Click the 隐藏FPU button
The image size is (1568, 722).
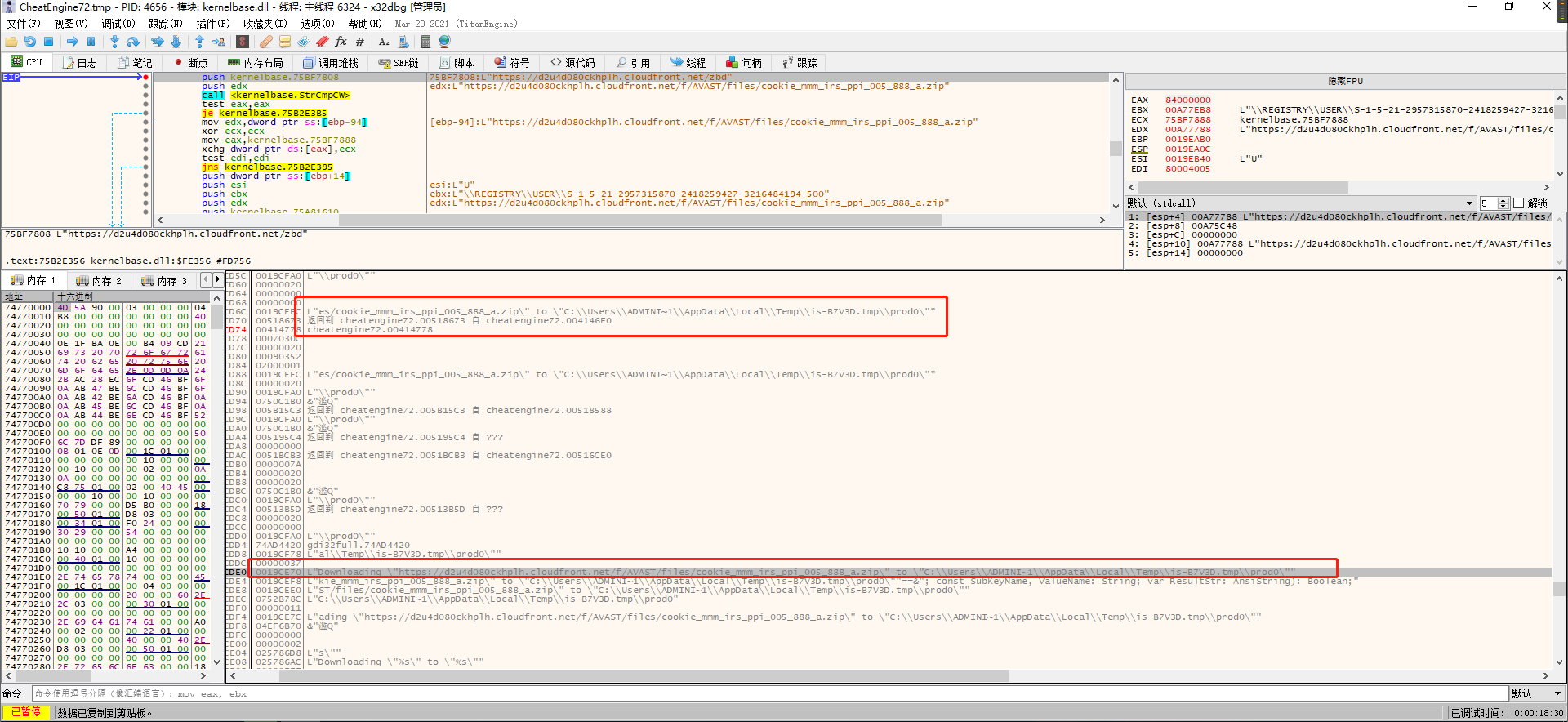[x=1346, y=82]
